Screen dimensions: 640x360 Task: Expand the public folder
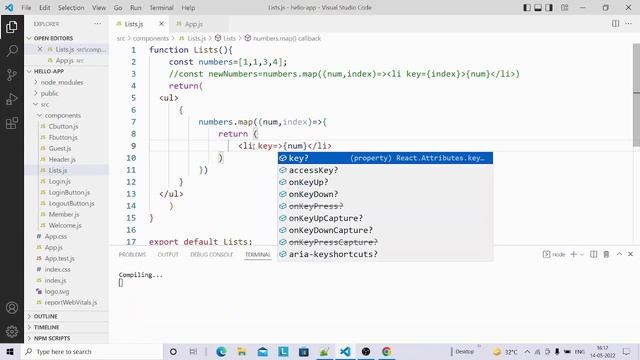[x=49, y=93]
